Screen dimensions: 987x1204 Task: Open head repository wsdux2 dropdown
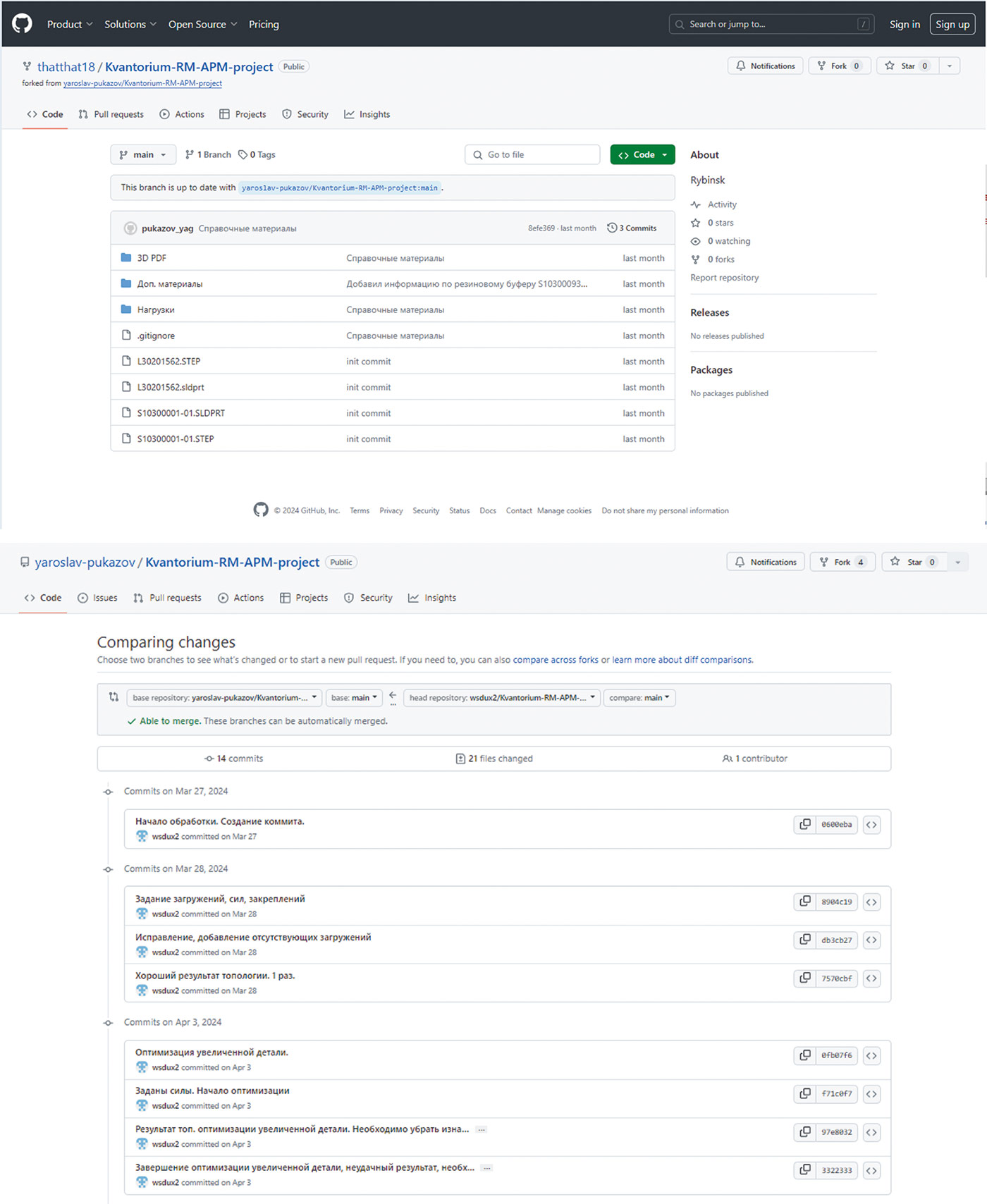coord(502,698)
